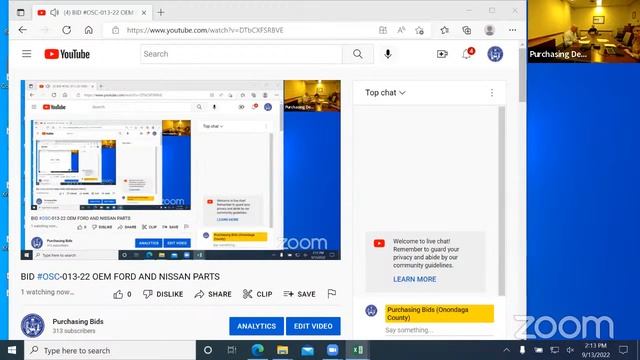Screen dimensions: 640x360
Task: Go to the YouTube home logo
Action: click(x=67, y=54)
